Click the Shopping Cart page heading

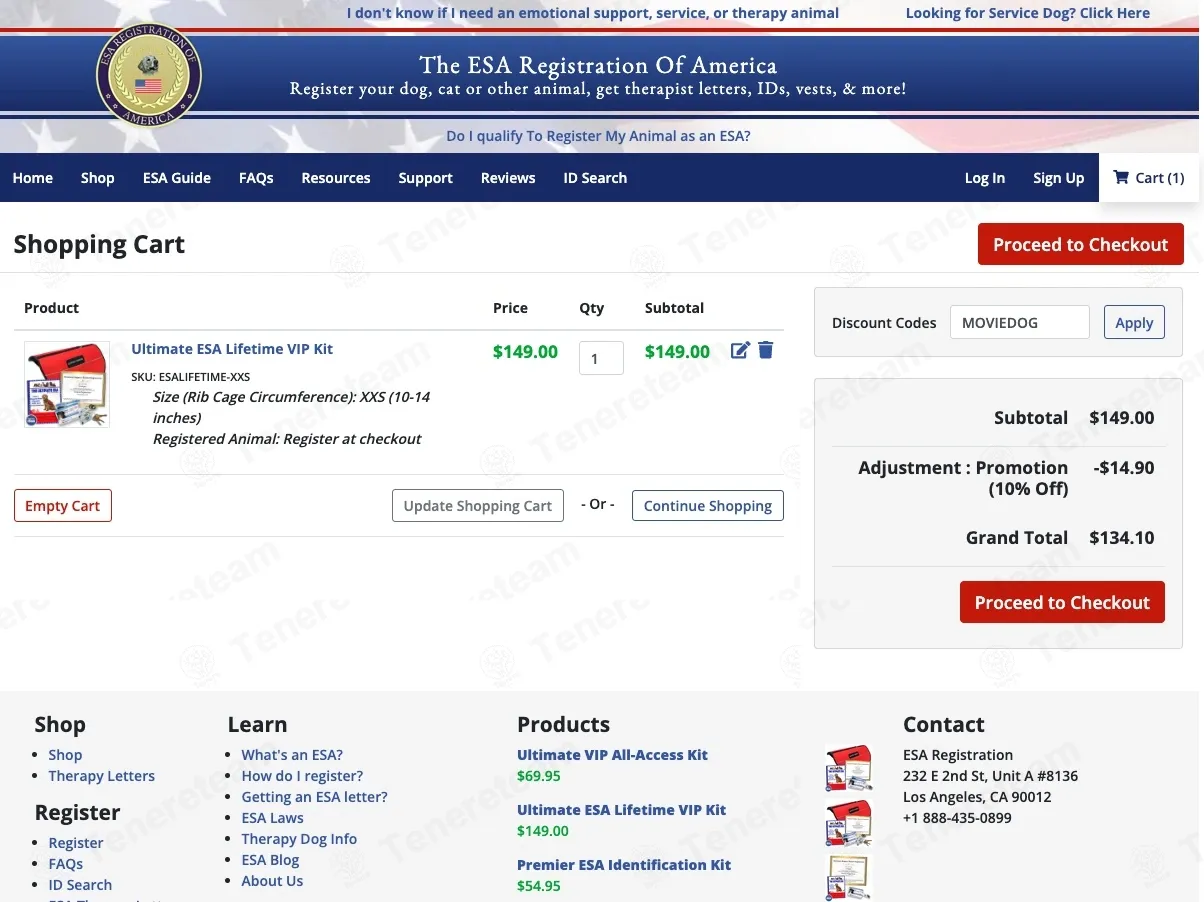click(x=99, y=245)
